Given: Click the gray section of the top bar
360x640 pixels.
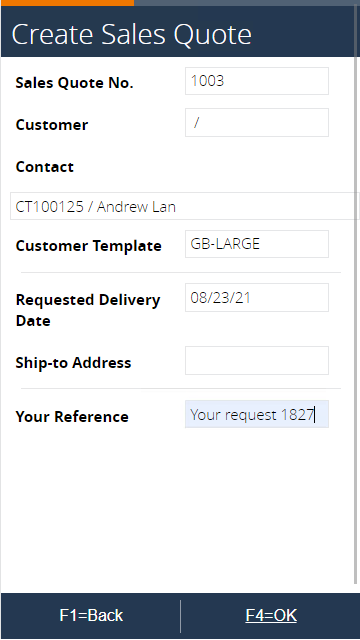Looking at the screenshot, I should click(x=247, y=3).
